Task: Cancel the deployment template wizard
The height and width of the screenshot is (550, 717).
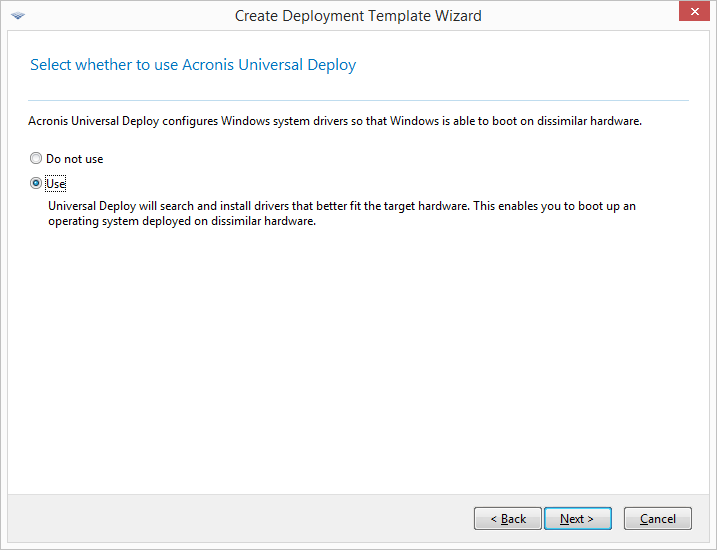Action: coord(658,518)
